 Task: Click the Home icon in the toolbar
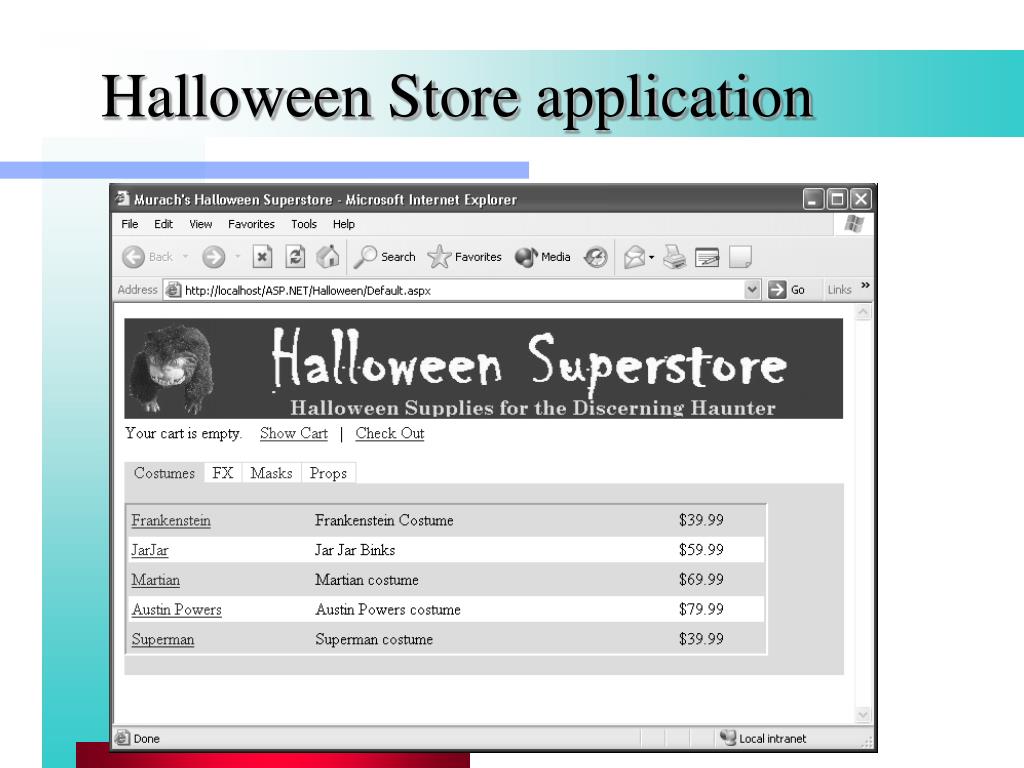[328, 257]
